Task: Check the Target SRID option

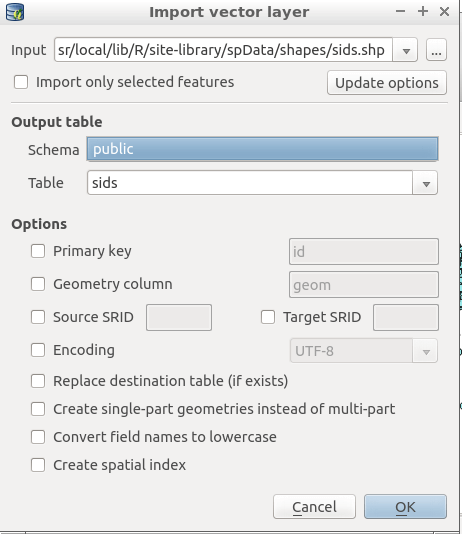Action: click(268, 317)
